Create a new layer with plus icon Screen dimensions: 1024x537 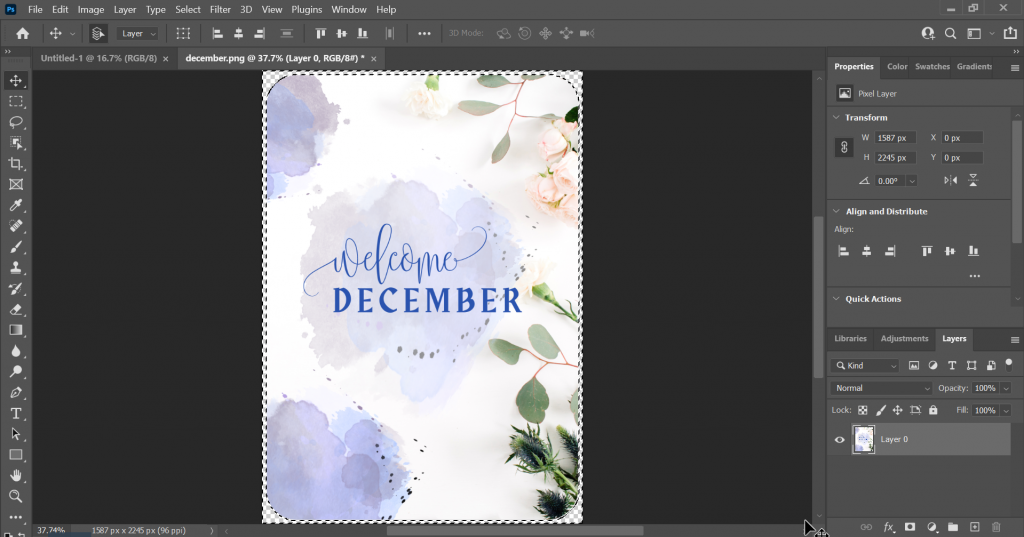[974, 527]
